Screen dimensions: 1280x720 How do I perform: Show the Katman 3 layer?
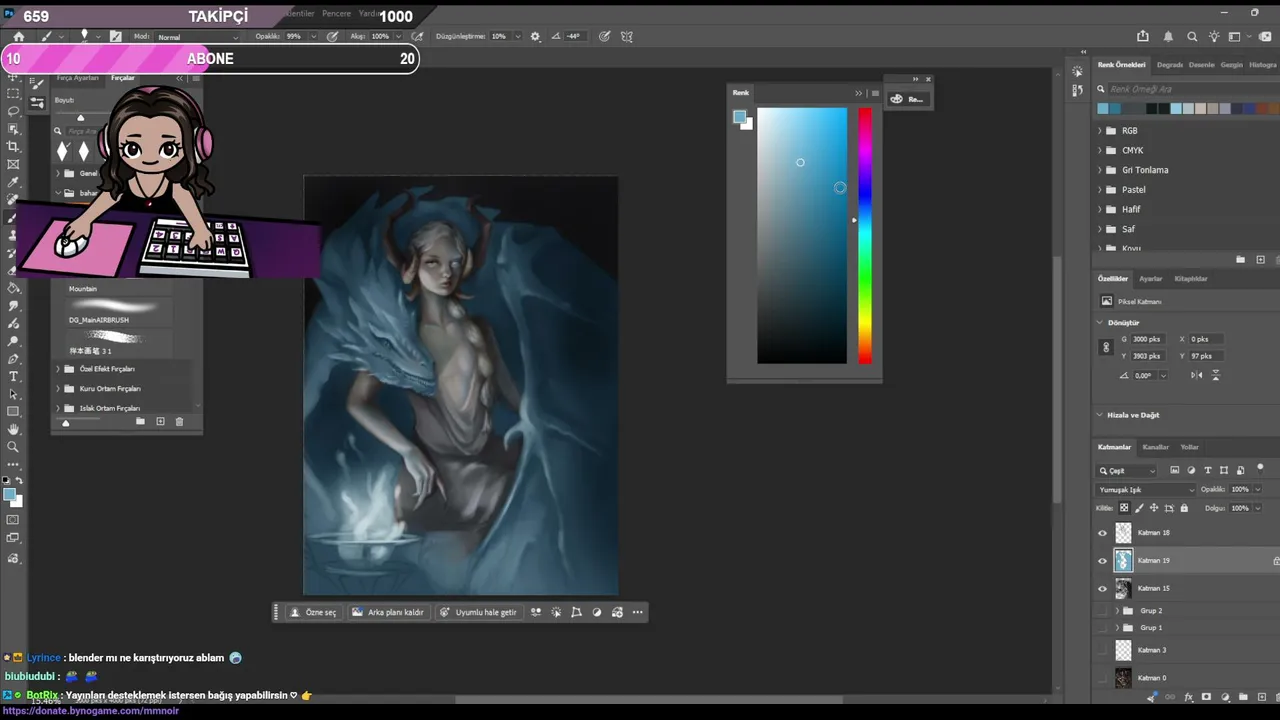tap(1103, 650)
